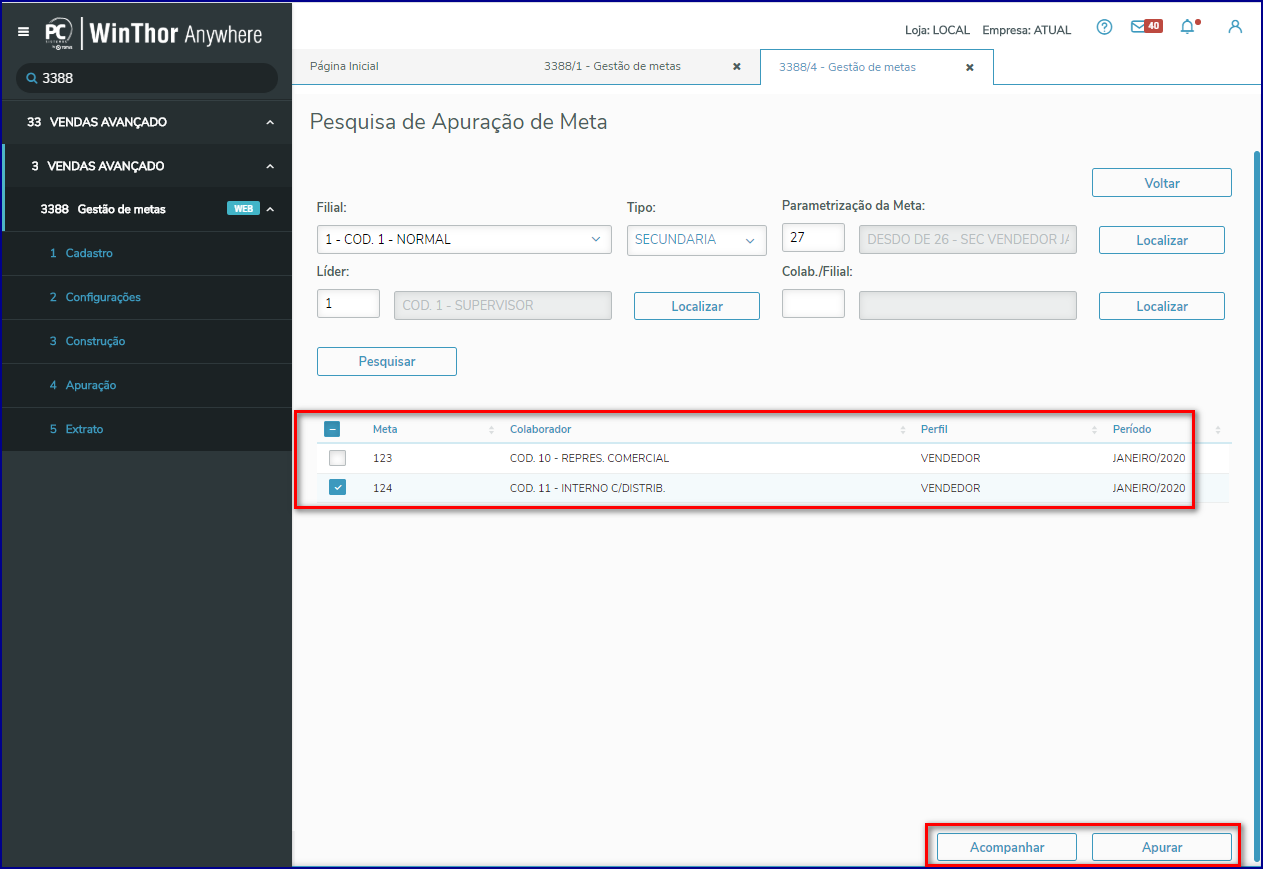1263x869 pixels.
Task: Click the search magnifier icon
Action: point(32,78)
